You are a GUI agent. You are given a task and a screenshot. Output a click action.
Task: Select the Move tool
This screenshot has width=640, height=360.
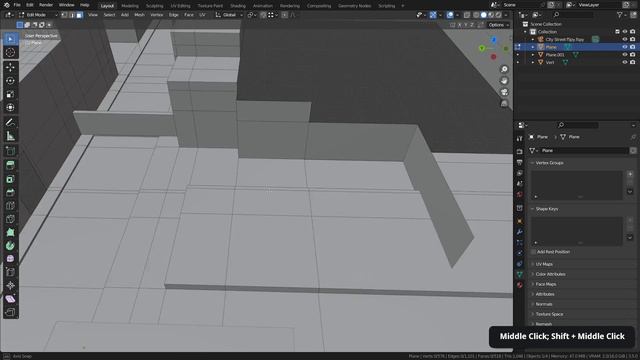[x=10, y=67]
